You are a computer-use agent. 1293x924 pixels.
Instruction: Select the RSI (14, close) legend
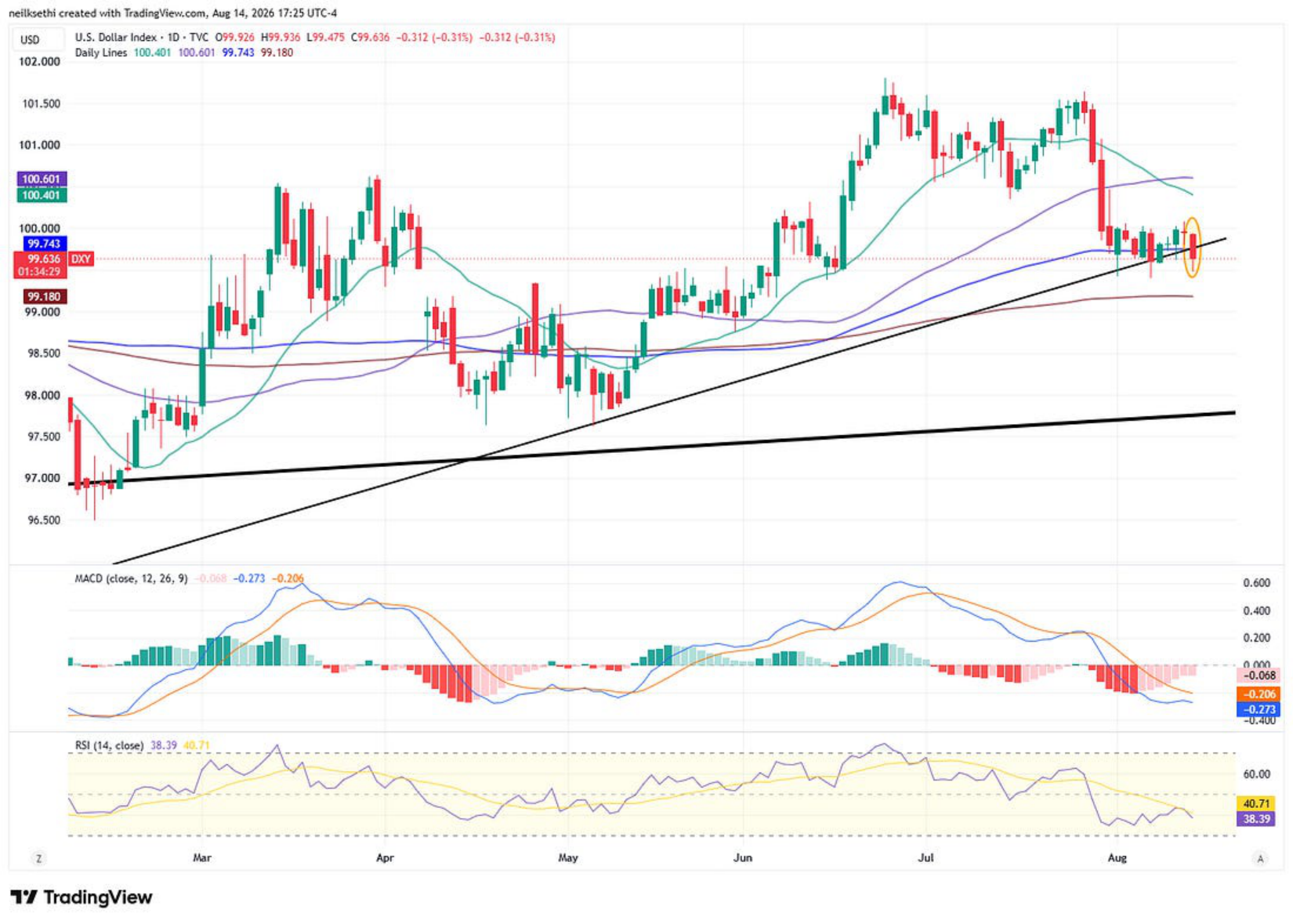pos(109,745)
